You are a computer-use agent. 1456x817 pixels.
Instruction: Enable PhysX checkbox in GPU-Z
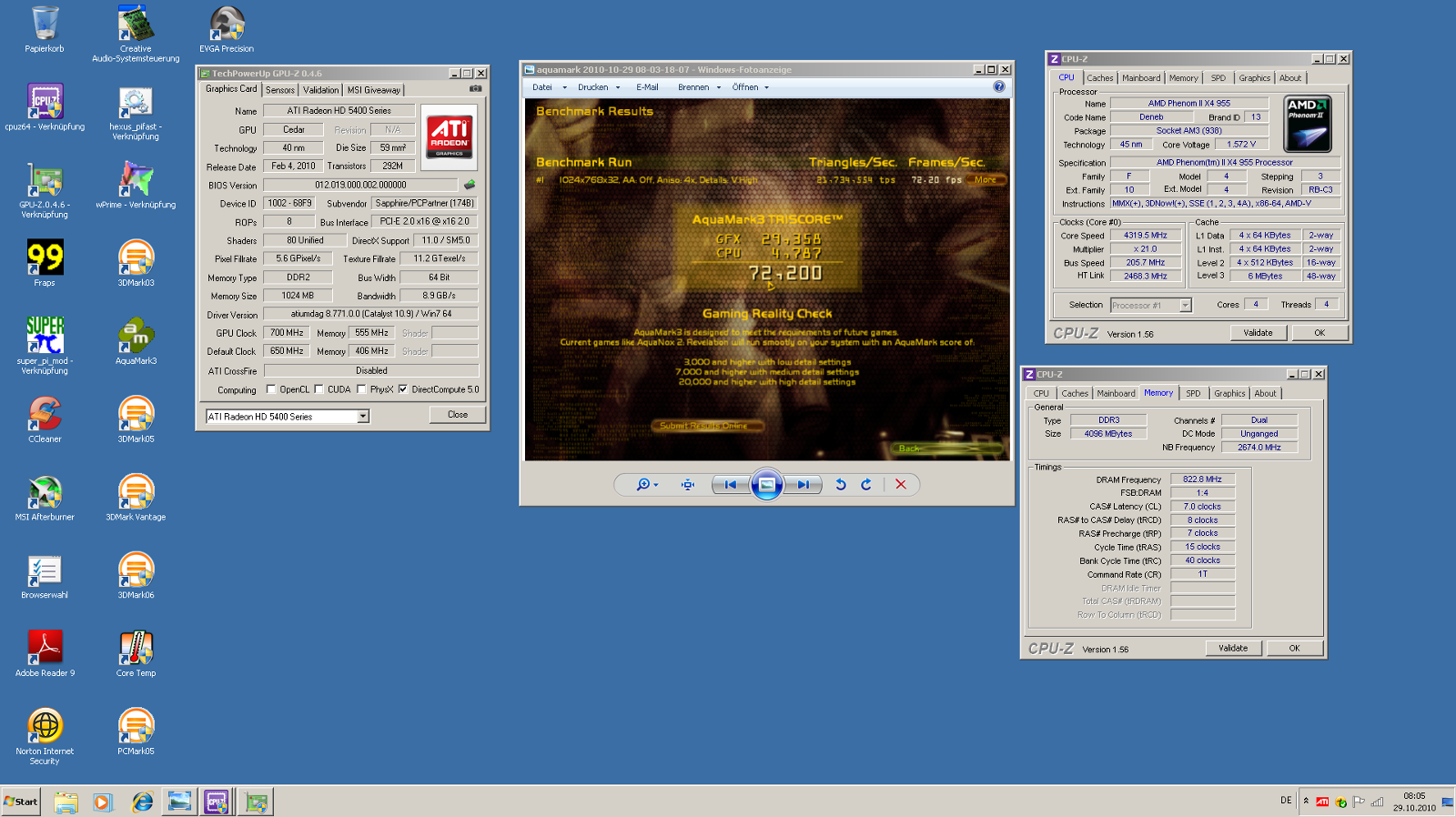coord(361,389)
